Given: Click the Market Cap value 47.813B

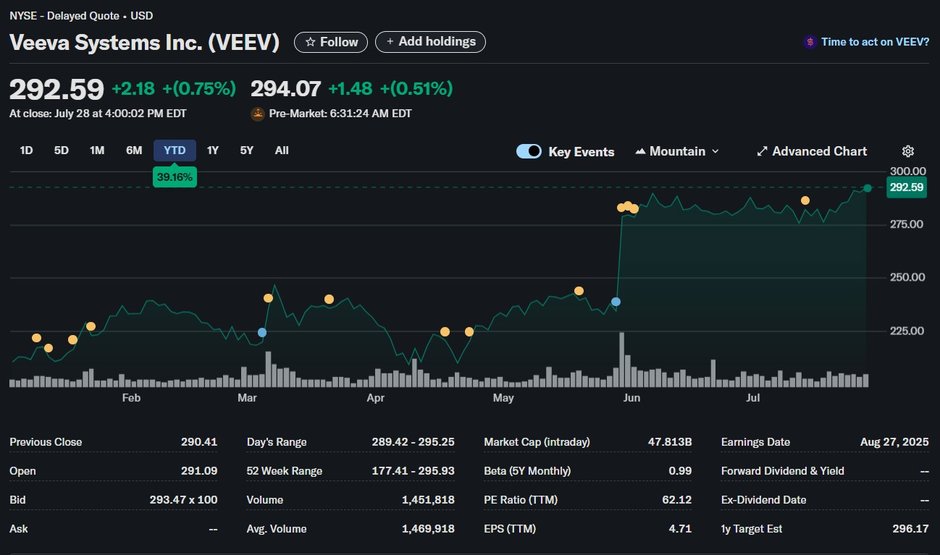Looking at the screenshot, I should pyautogui.click(x=670, y=442).
